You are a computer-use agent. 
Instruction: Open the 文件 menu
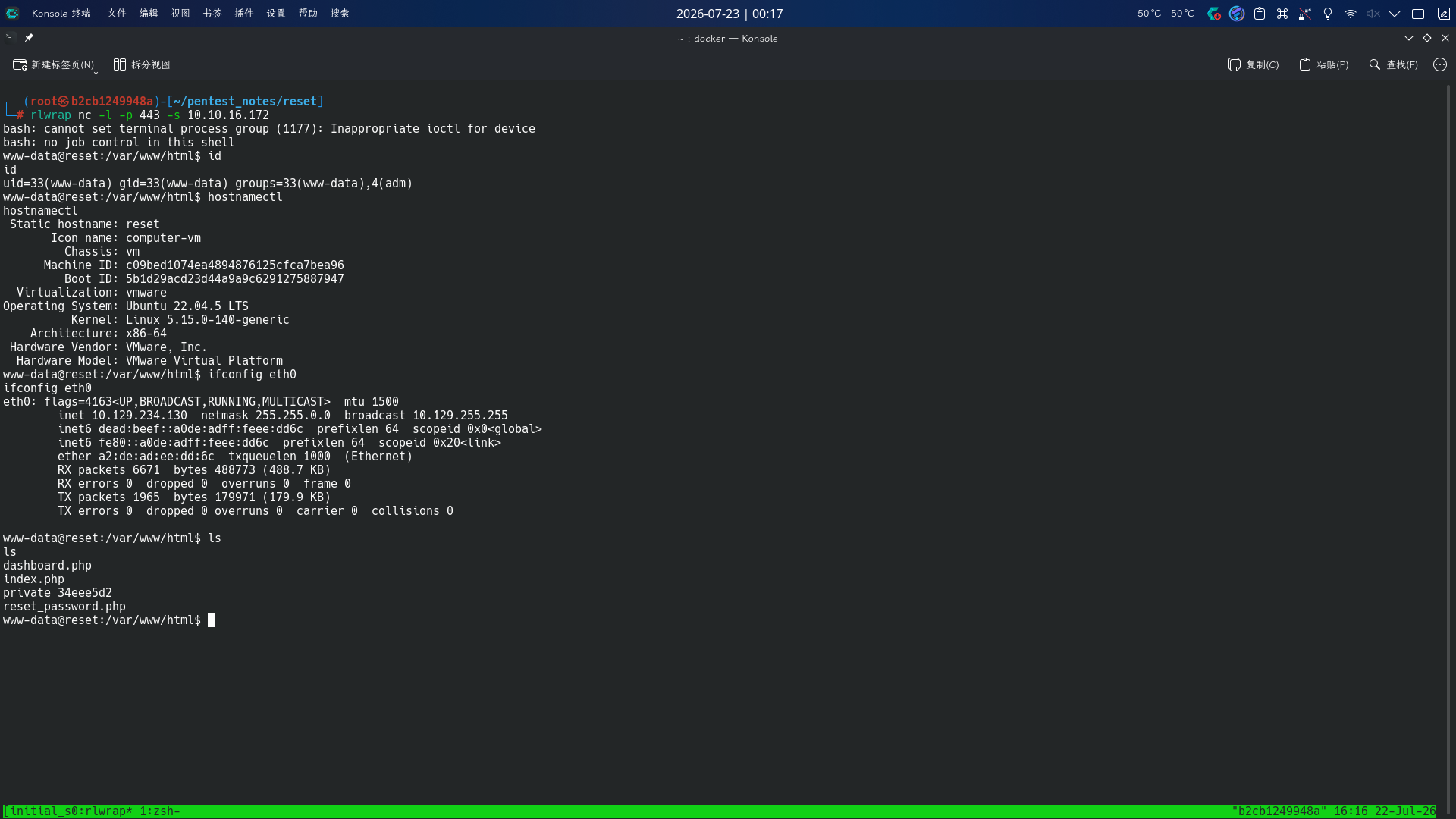tap(117, 14)
